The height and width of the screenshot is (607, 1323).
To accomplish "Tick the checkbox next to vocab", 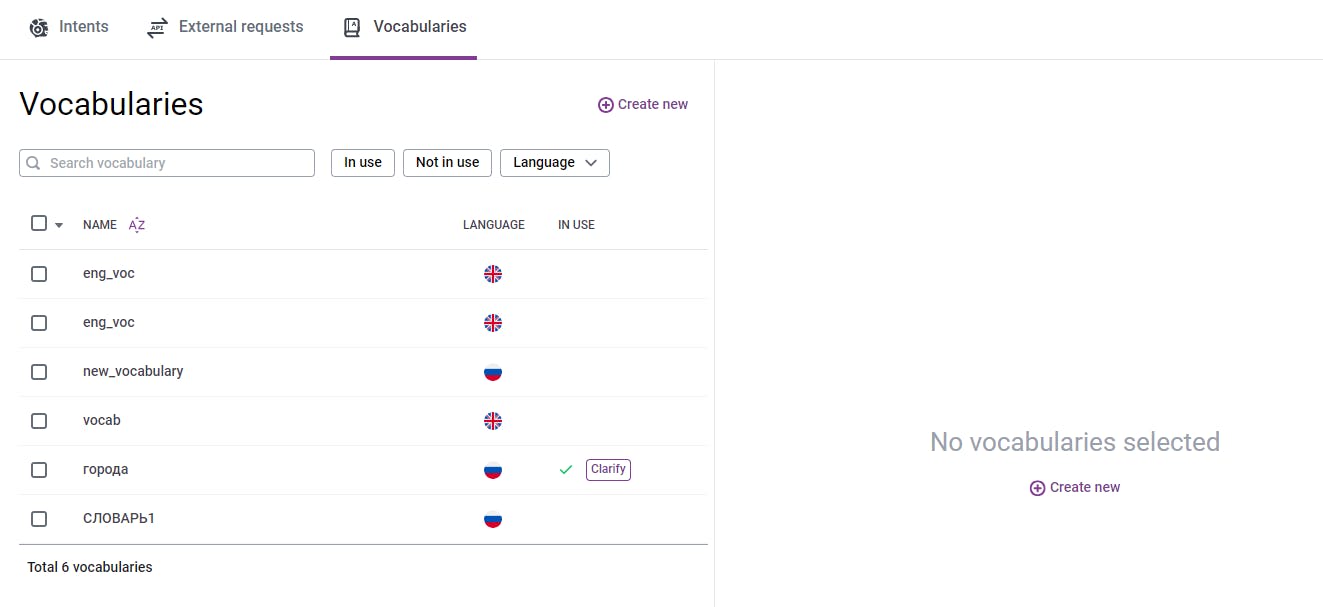I will click(x=39, y=421).
